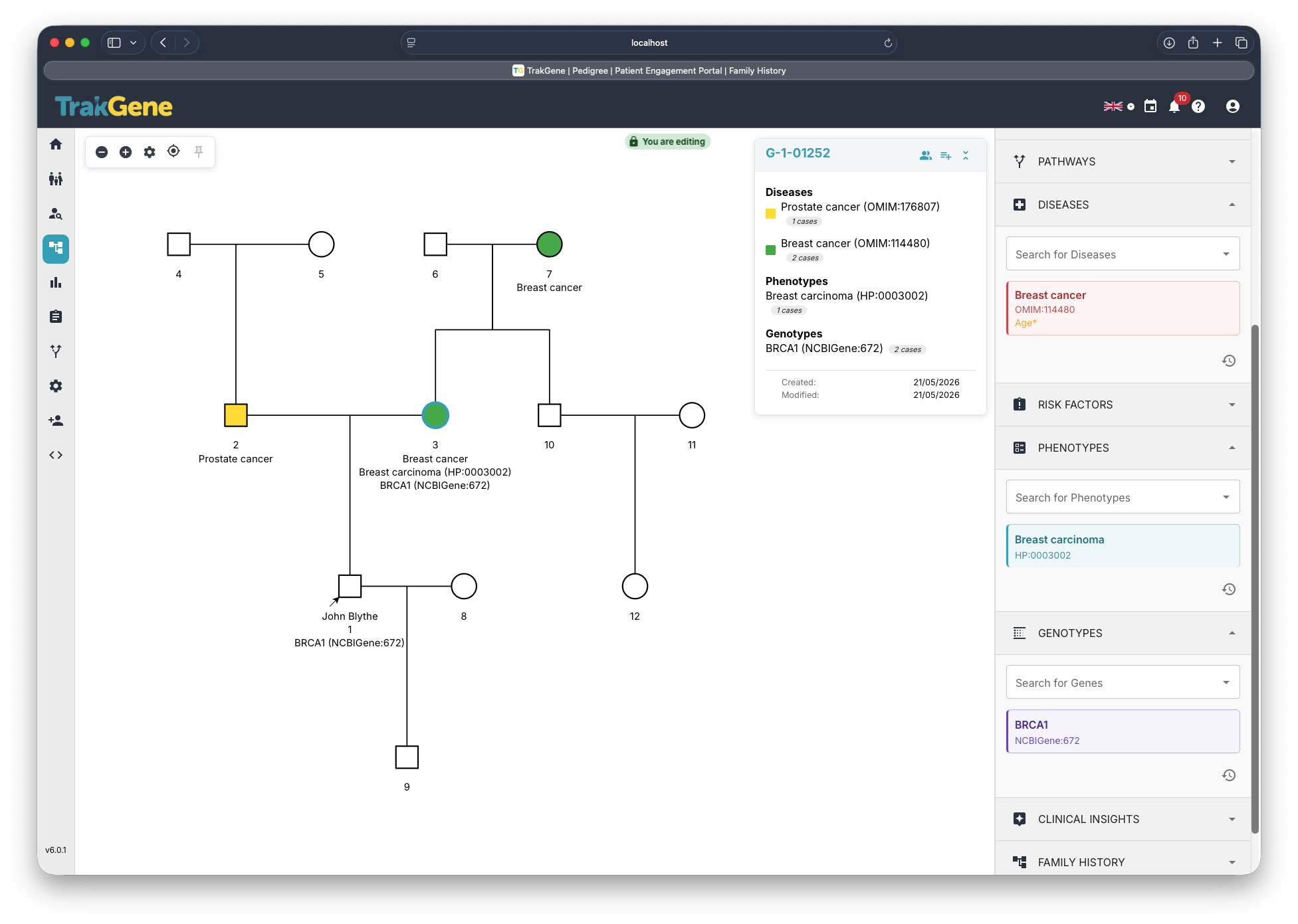Click the zoom in plus icon

(x=126, y=152)
